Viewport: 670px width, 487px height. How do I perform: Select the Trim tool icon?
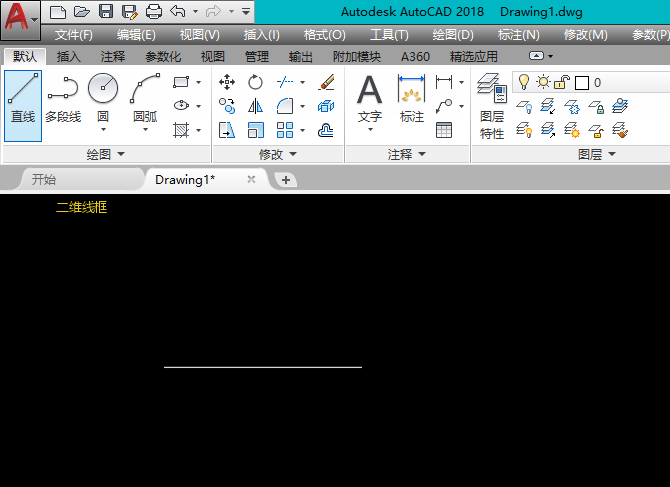(x=285, y=82)
